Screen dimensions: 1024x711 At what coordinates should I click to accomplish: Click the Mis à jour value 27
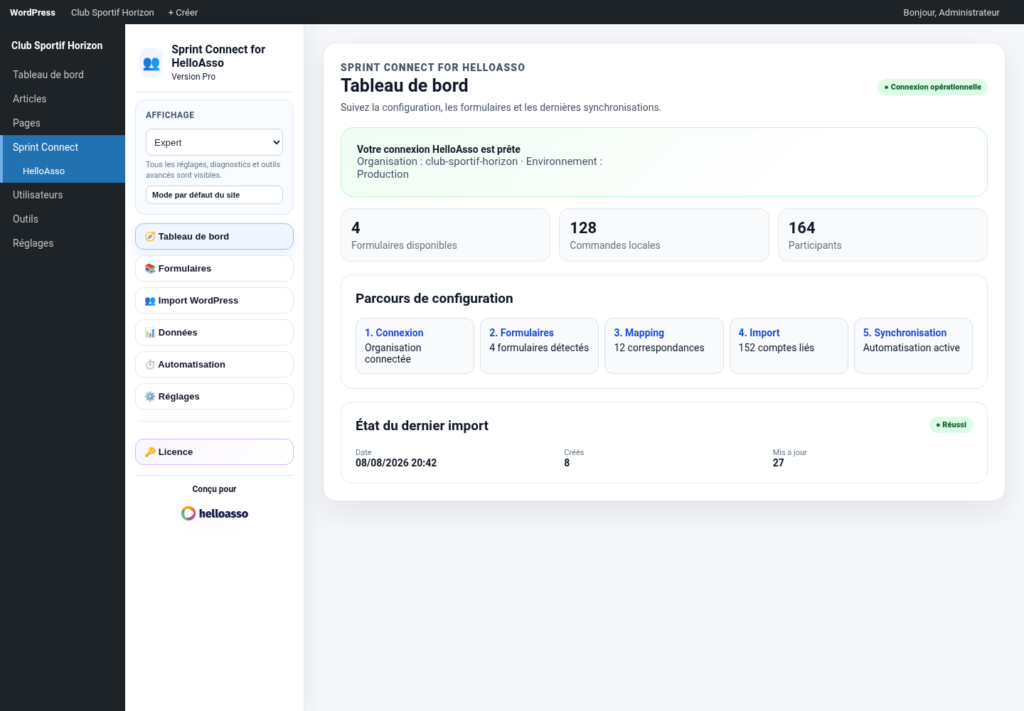[x=778, y=463]
